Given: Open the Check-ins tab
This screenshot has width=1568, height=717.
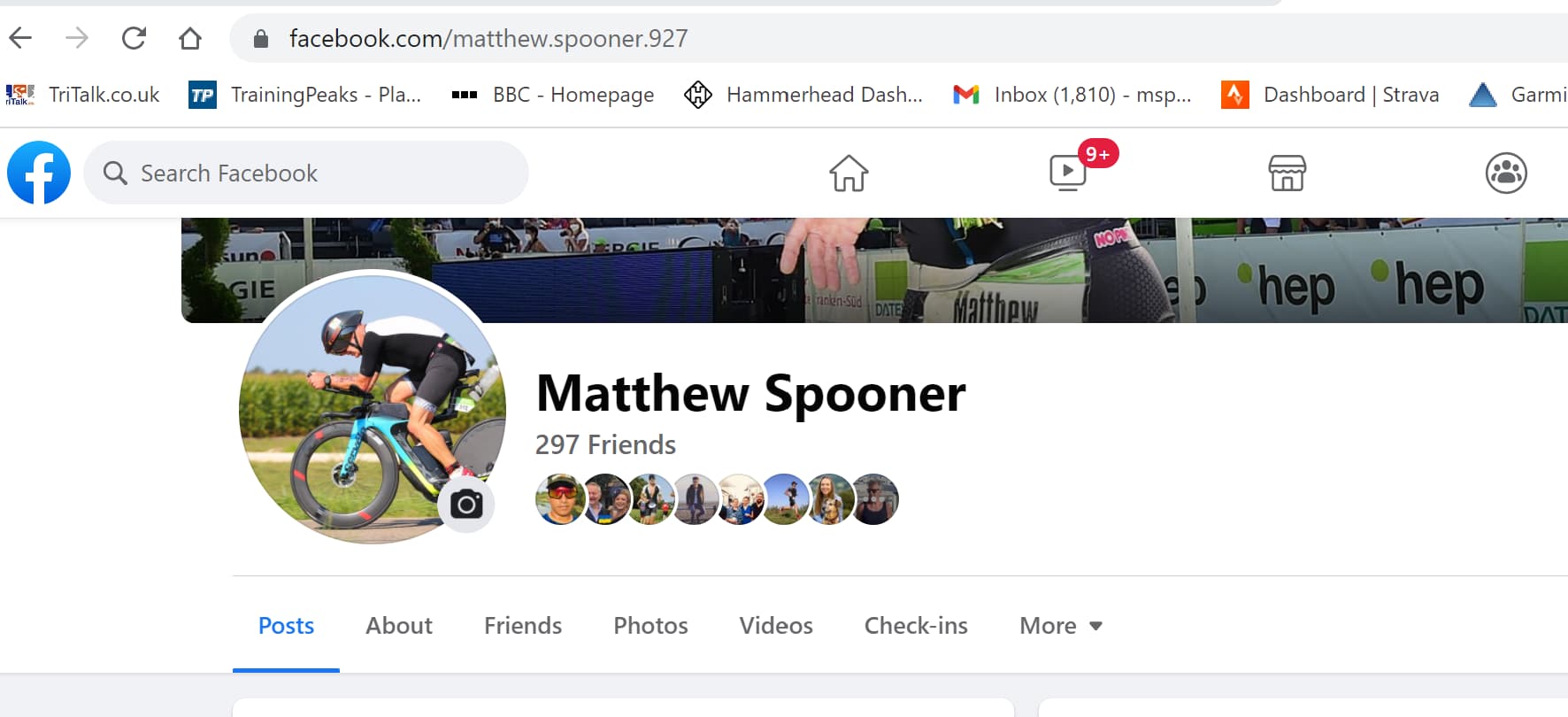Looking at the screenshot, I should tap(916, 626).
